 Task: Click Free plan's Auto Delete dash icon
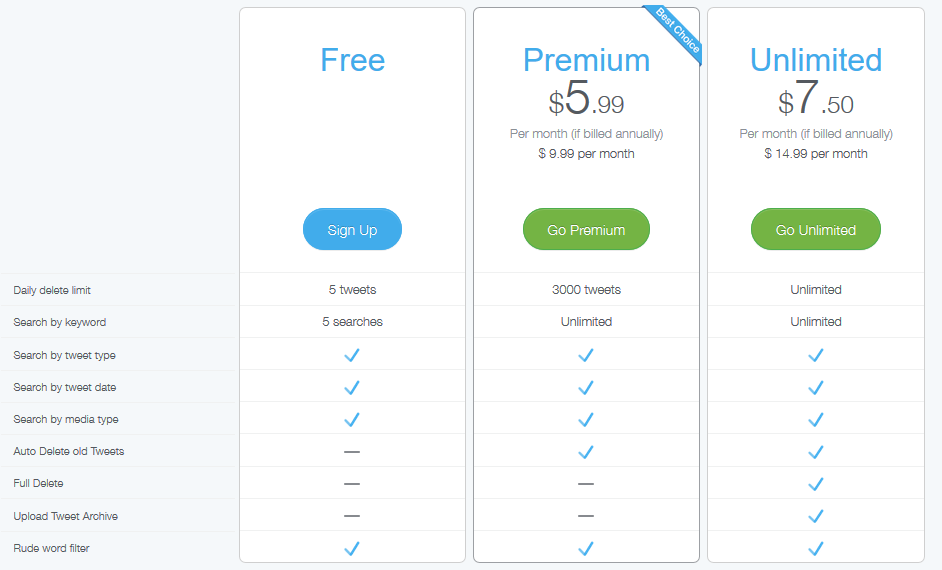click(352, 452)
